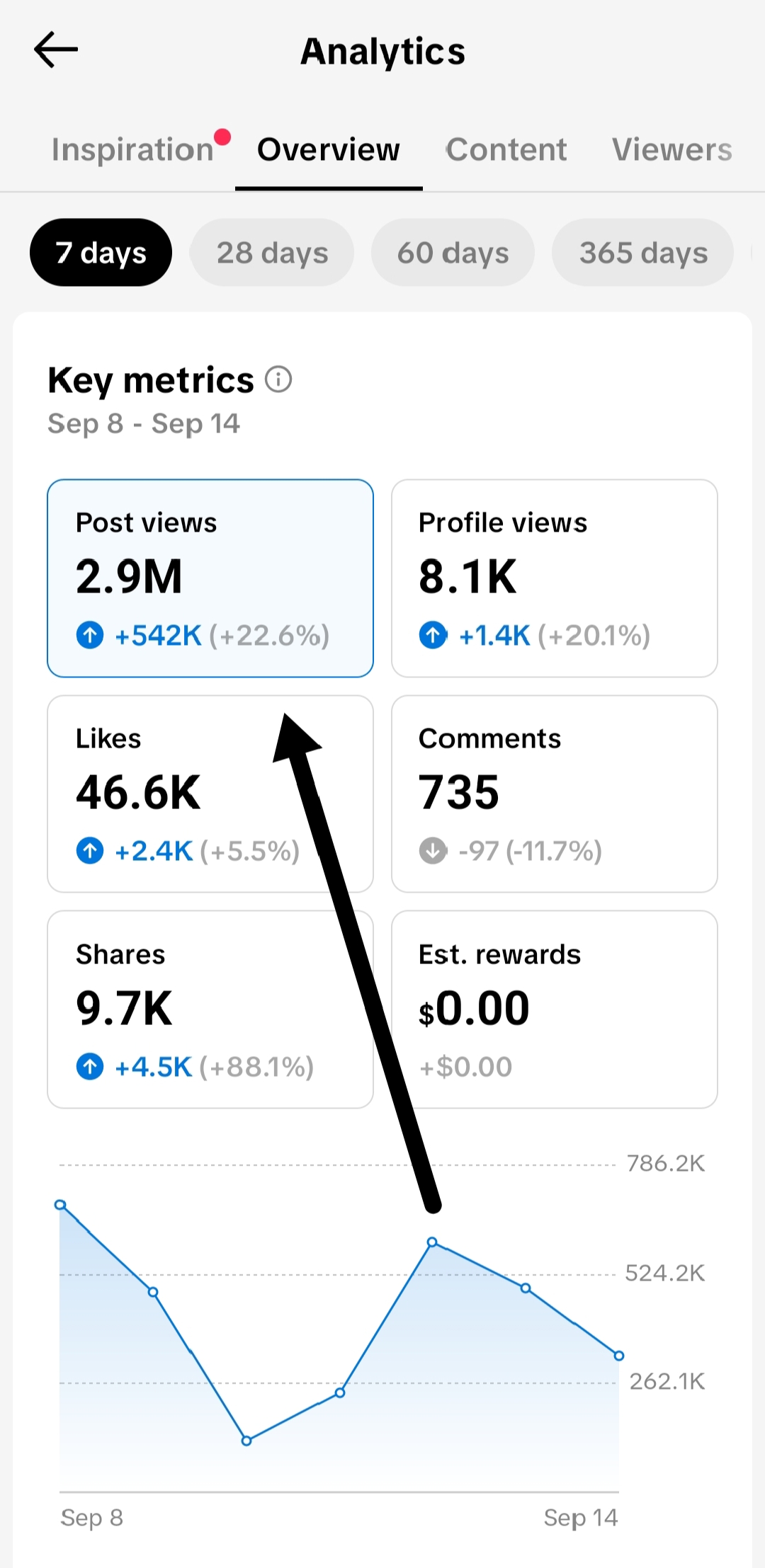This screenshot has height=1568, width=765.
Task: Select the Est. rewards metric card
Action: pos(555,1009)
